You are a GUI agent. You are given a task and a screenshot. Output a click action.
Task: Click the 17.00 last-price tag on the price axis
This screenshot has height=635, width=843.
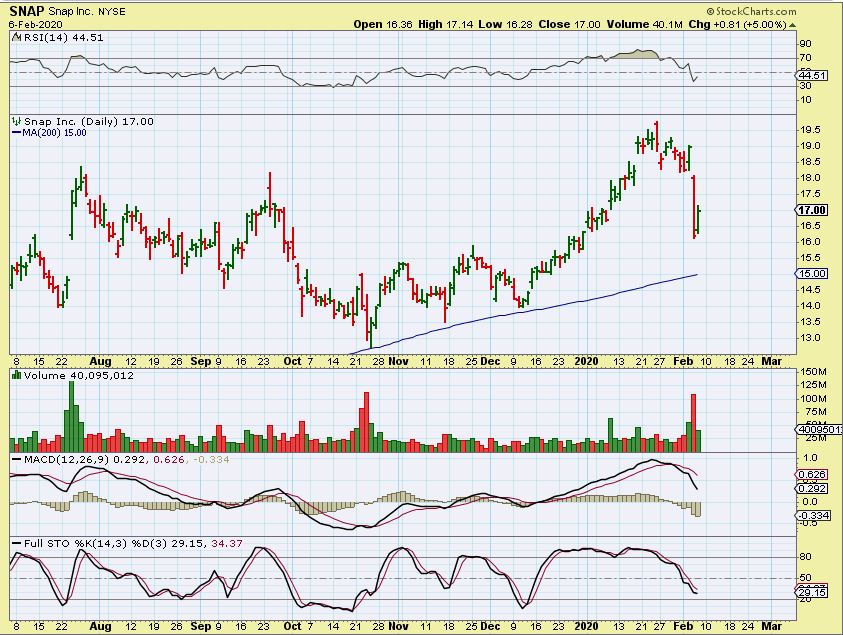click(811, 210)
